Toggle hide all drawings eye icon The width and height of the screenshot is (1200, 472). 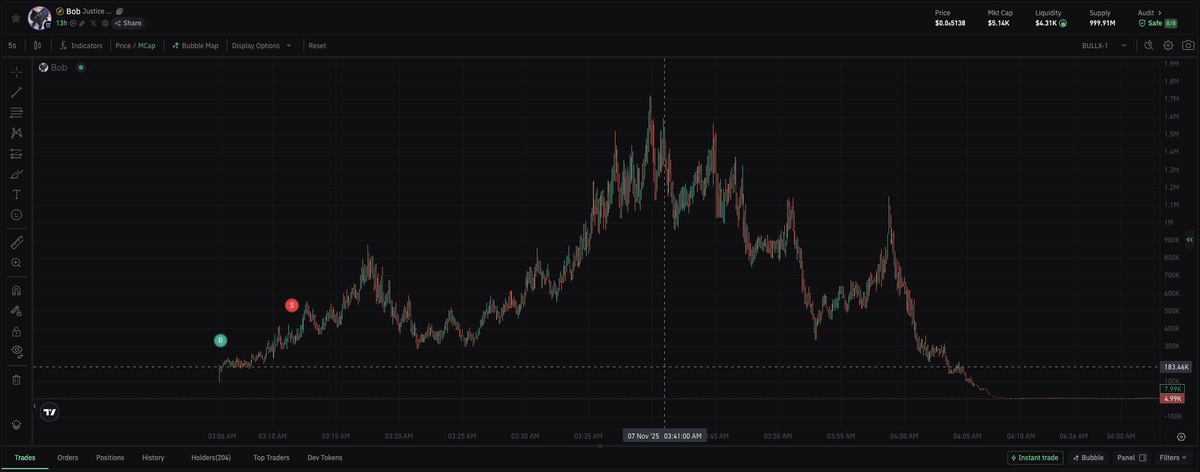click(x=16, y=351)
